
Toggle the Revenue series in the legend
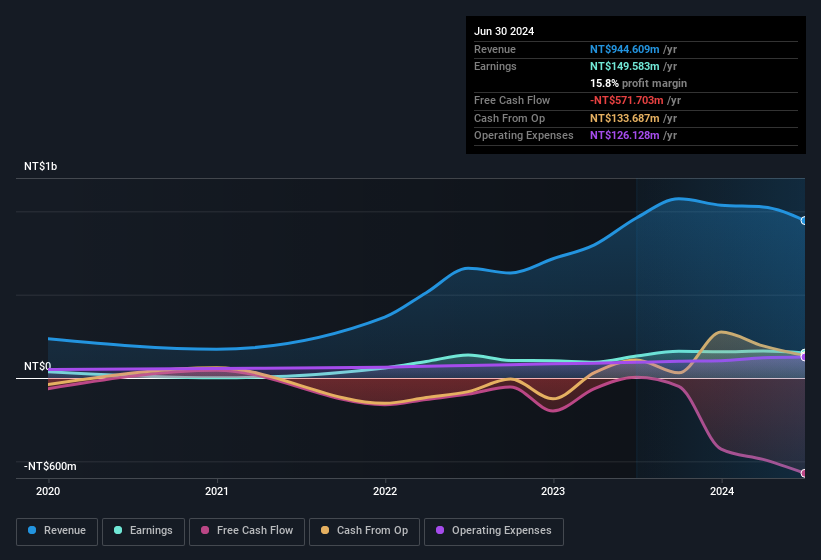click(x=57, y=531)
